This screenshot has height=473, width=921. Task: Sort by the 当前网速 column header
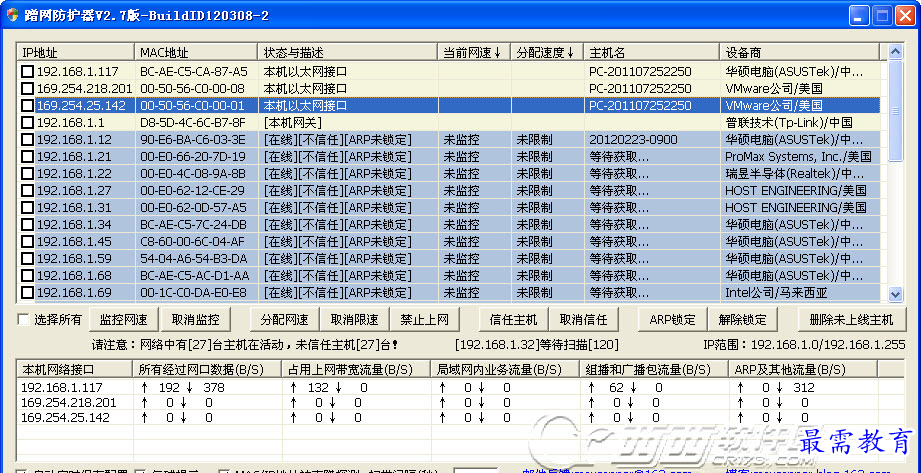click(473, 52)
